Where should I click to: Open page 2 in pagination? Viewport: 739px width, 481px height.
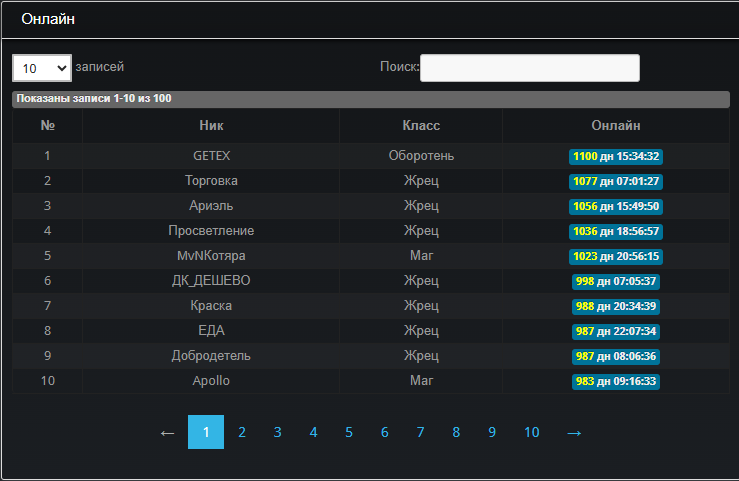(x=242, y=432)
